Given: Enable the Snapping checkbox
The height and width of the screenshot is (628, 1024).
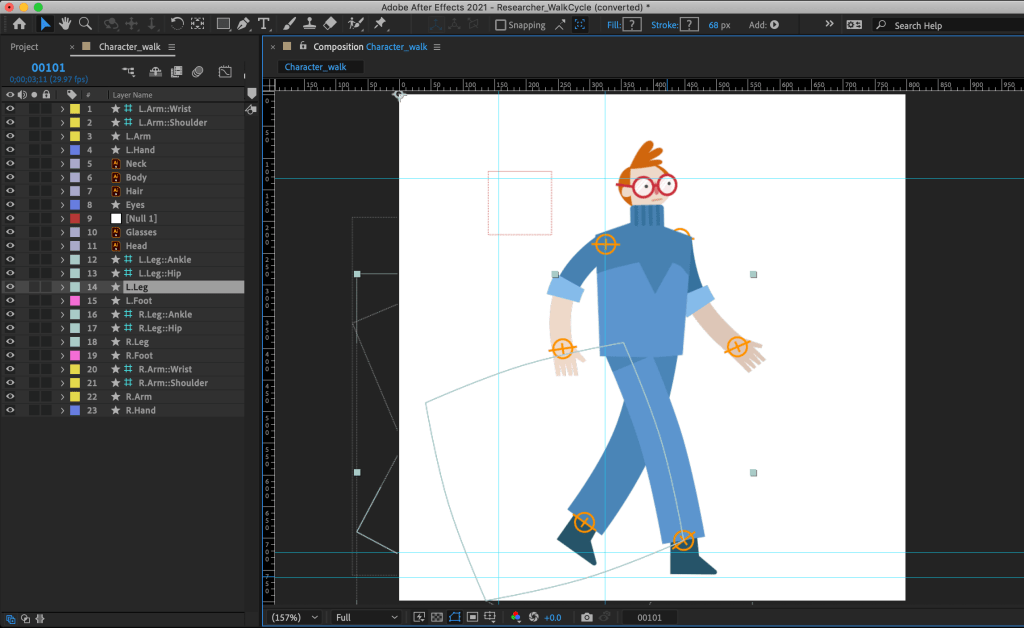Looking at the screenshot, I should tap(501, 25).
